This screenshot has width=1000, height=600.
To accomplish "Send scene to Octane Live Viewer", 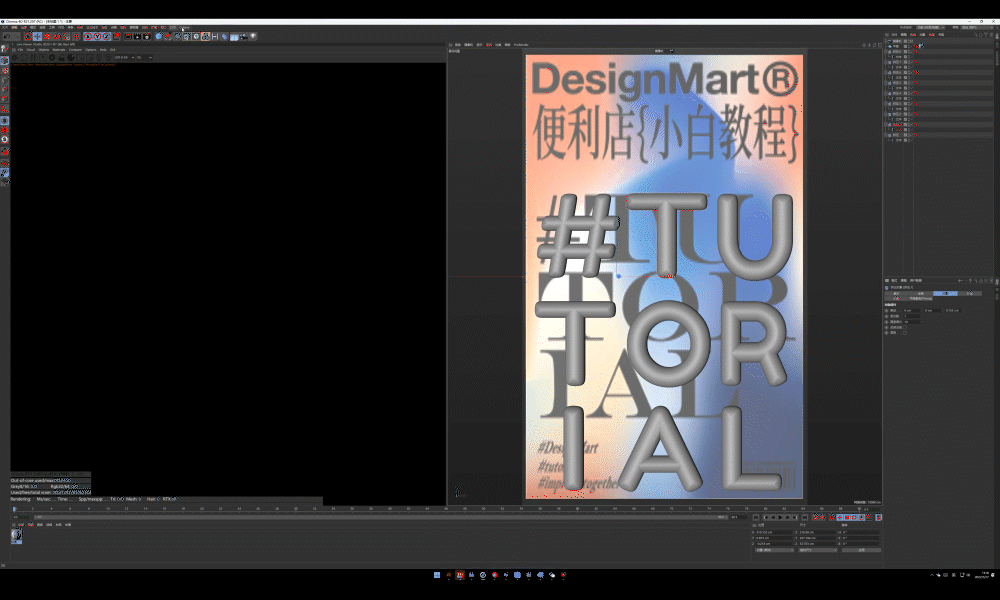I will (15, 57).
